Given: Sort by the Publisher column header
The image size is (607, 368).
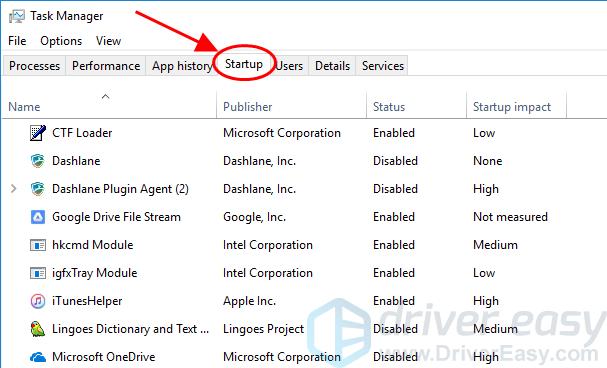Looking at the screenshot, I should tap(248, 107).
